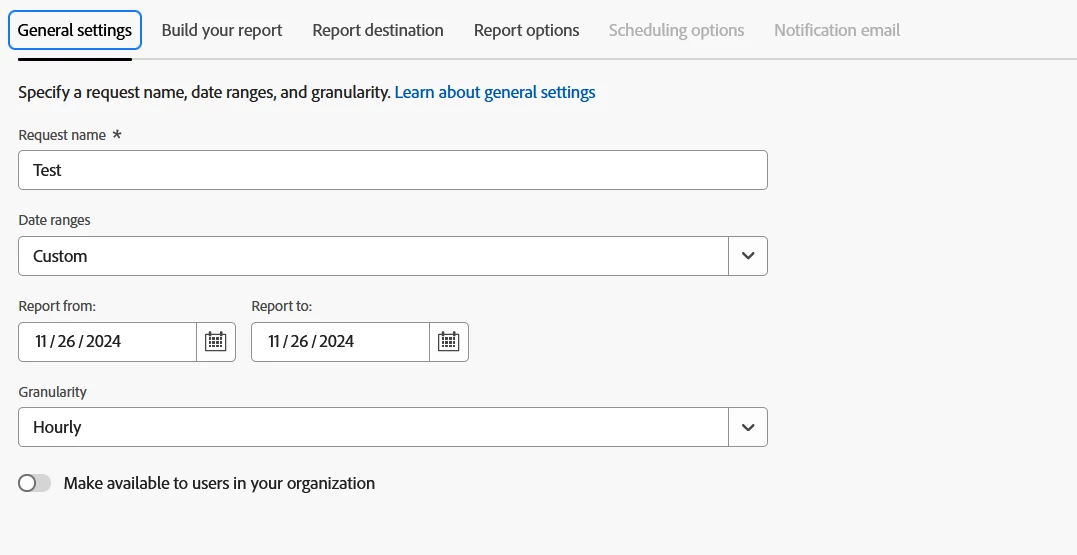Viewport: 1077px width, 555px height.
Task: Open the Report to calendar picker
Action: click(449, 342)
